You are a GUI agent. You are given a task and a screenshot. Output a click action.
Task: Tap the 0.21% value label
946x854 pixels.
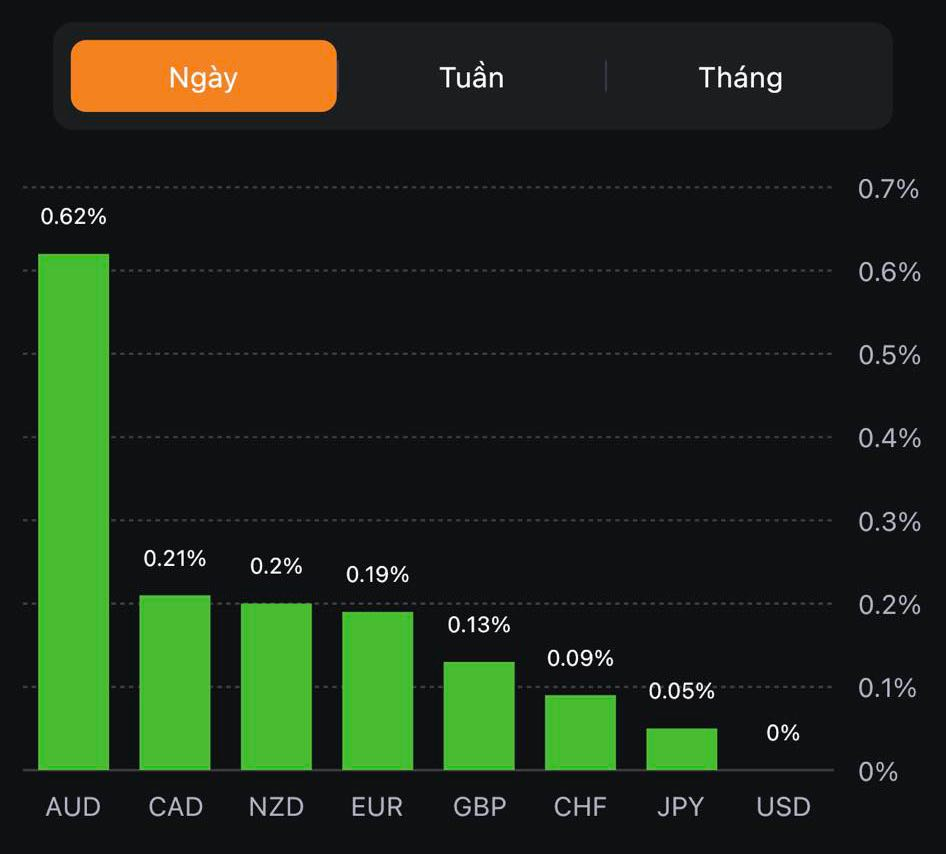pos(175,559)
